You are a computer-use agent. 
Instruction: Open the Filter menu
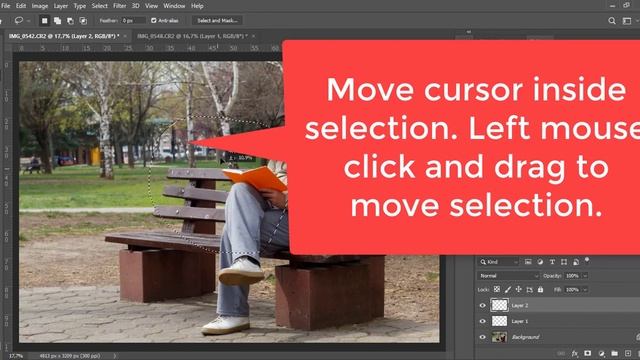click(120, 6)
